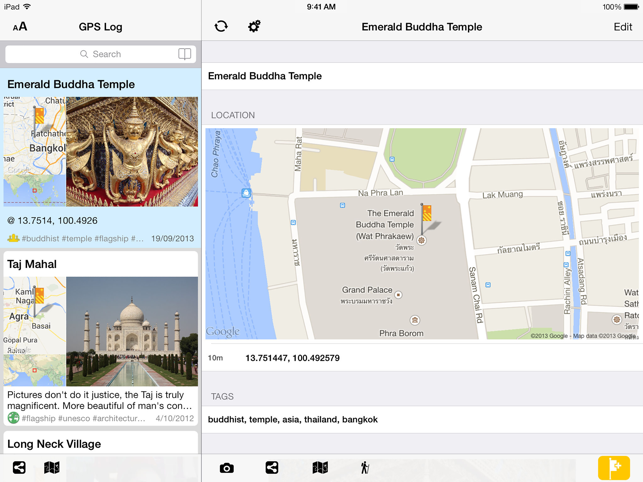Tap the share icon in left bottom bar
643x482 pixels.
[x=19, y=467]
